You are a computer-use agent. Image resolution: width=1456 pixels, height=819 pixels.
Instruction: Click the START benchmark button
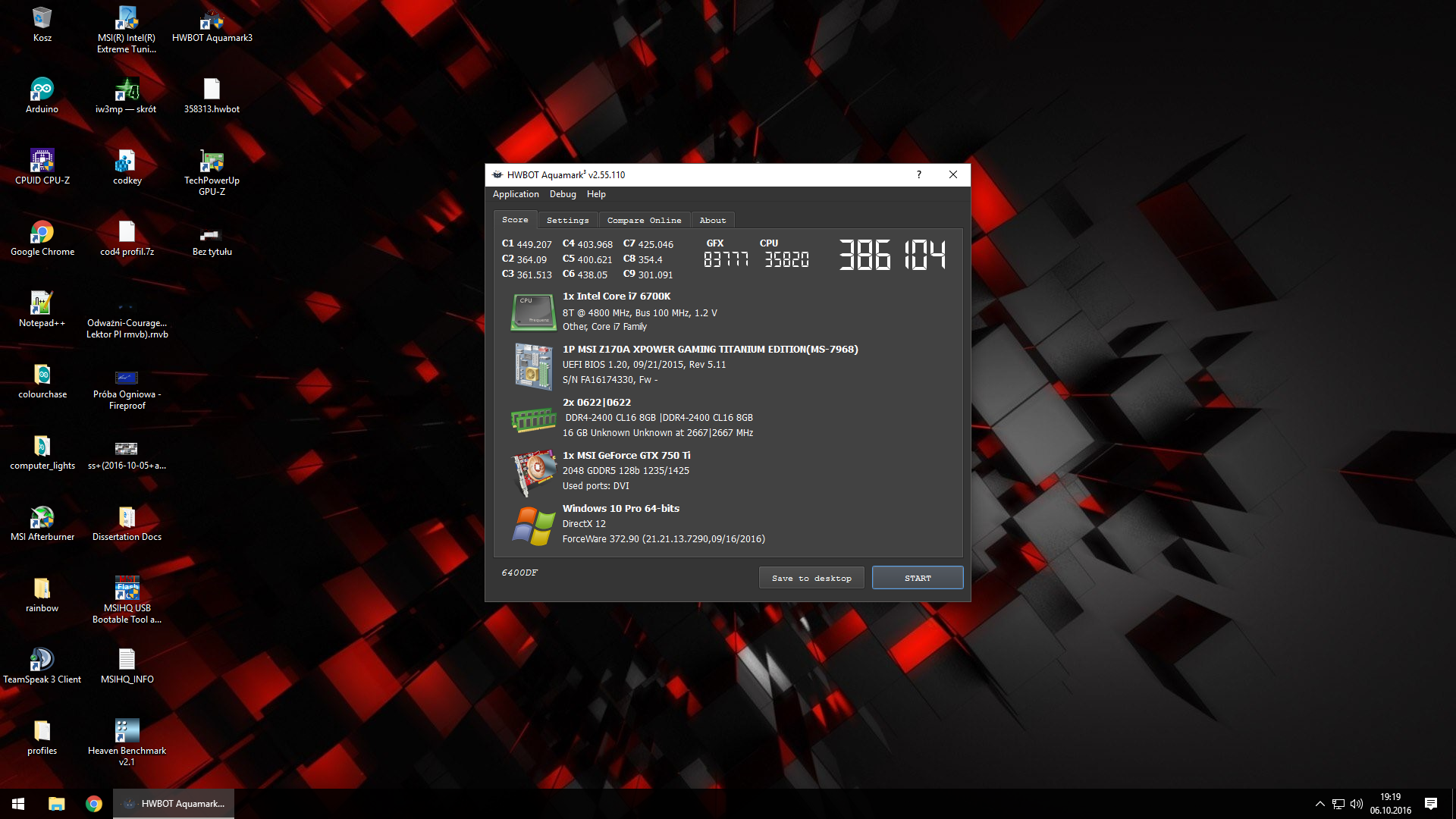(918, 578)
